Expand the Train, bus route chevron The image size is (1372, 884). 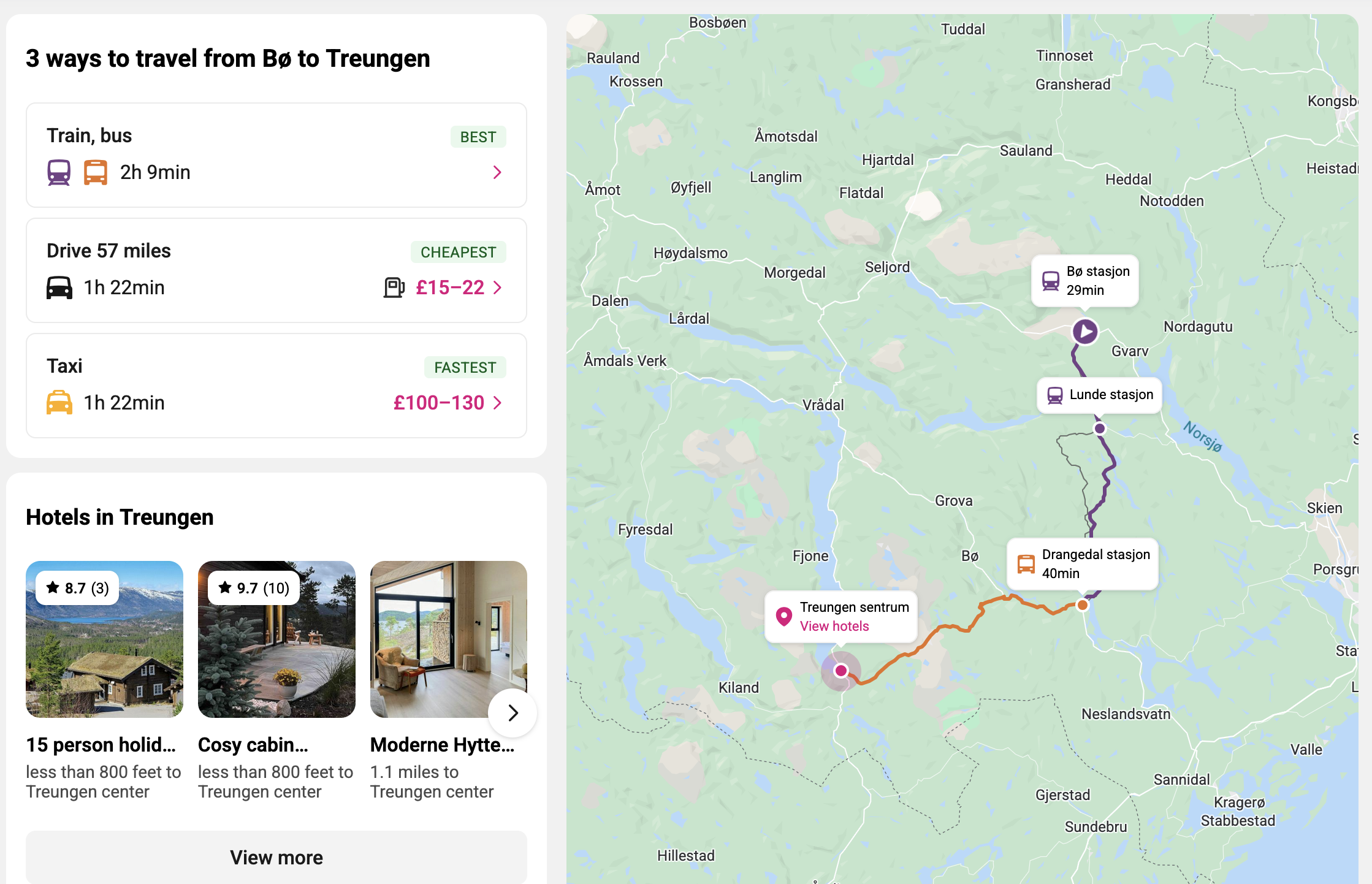coord(497,172)
